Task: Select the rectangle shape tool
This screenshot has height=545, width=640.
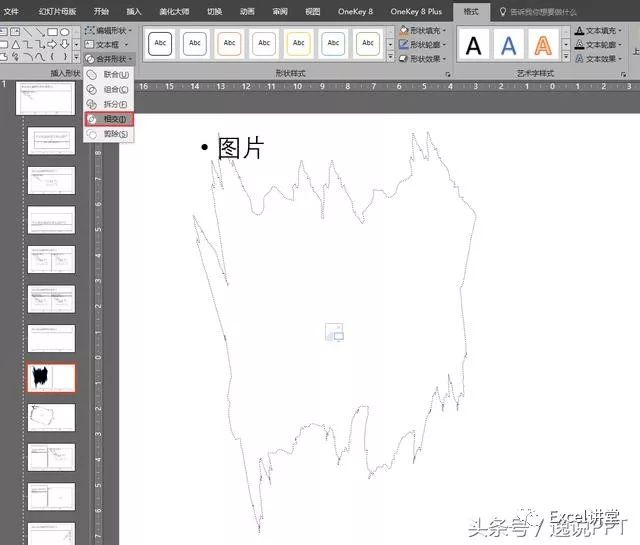Action: 52,32
